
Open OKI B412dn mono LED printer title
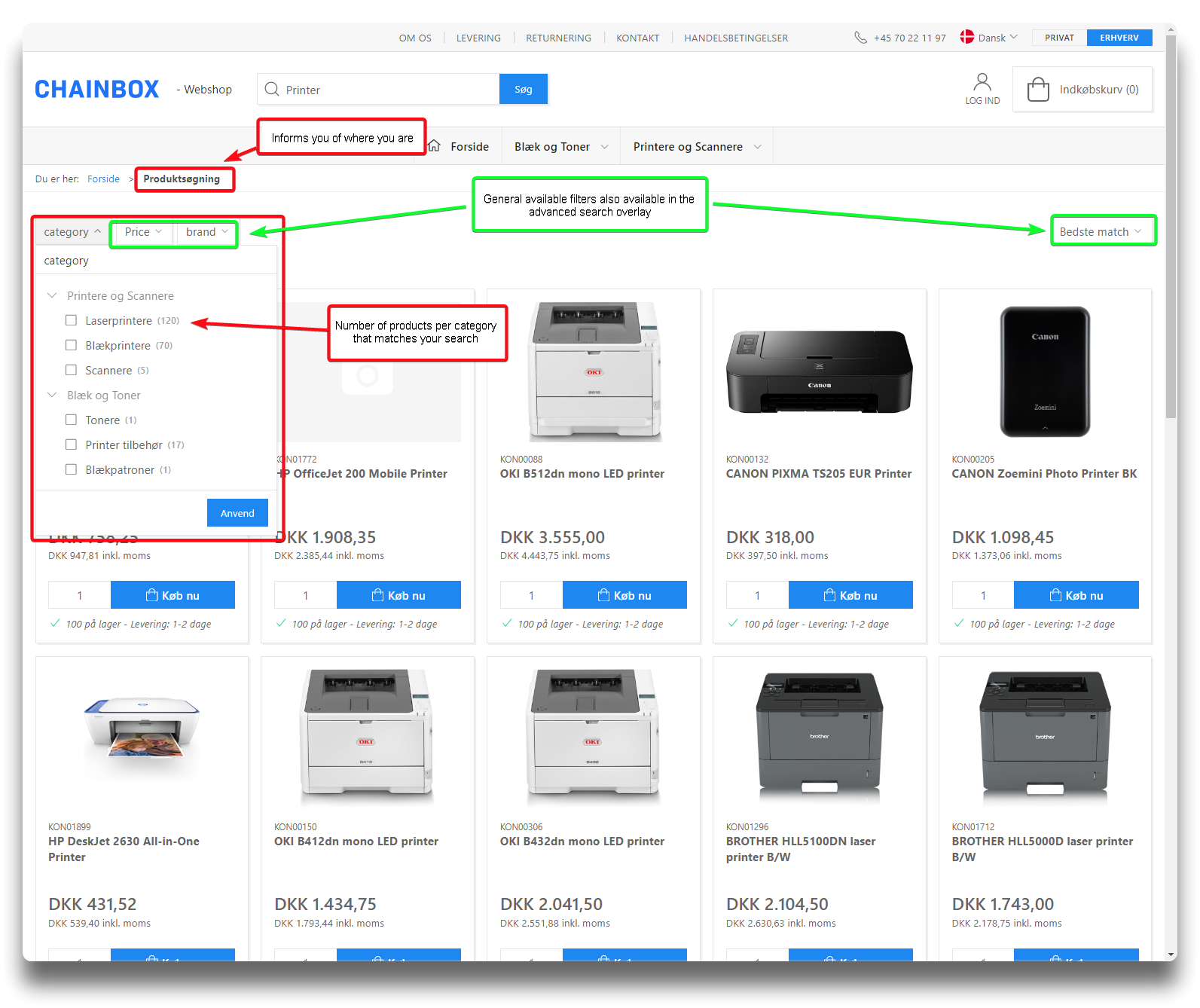click(356, 841)
